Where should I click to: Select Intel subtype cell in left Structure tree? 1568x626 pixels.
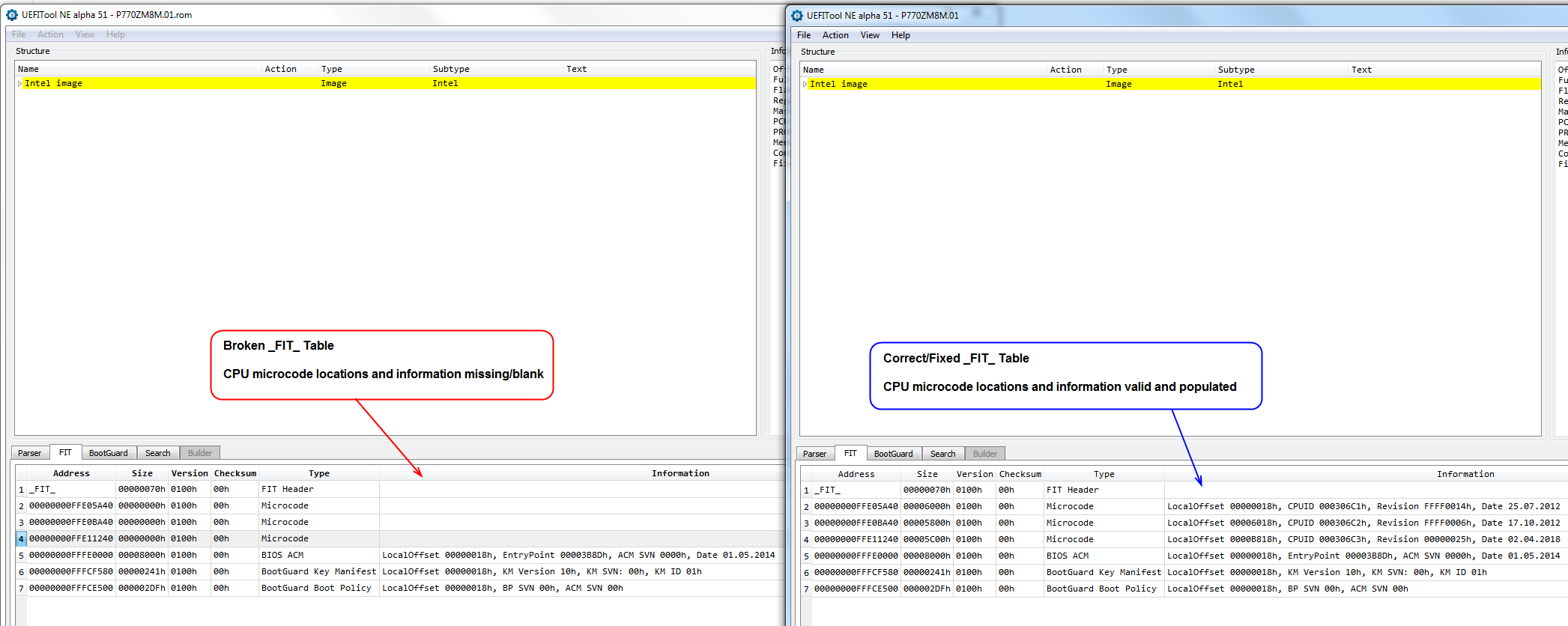(x=496, y=83)
